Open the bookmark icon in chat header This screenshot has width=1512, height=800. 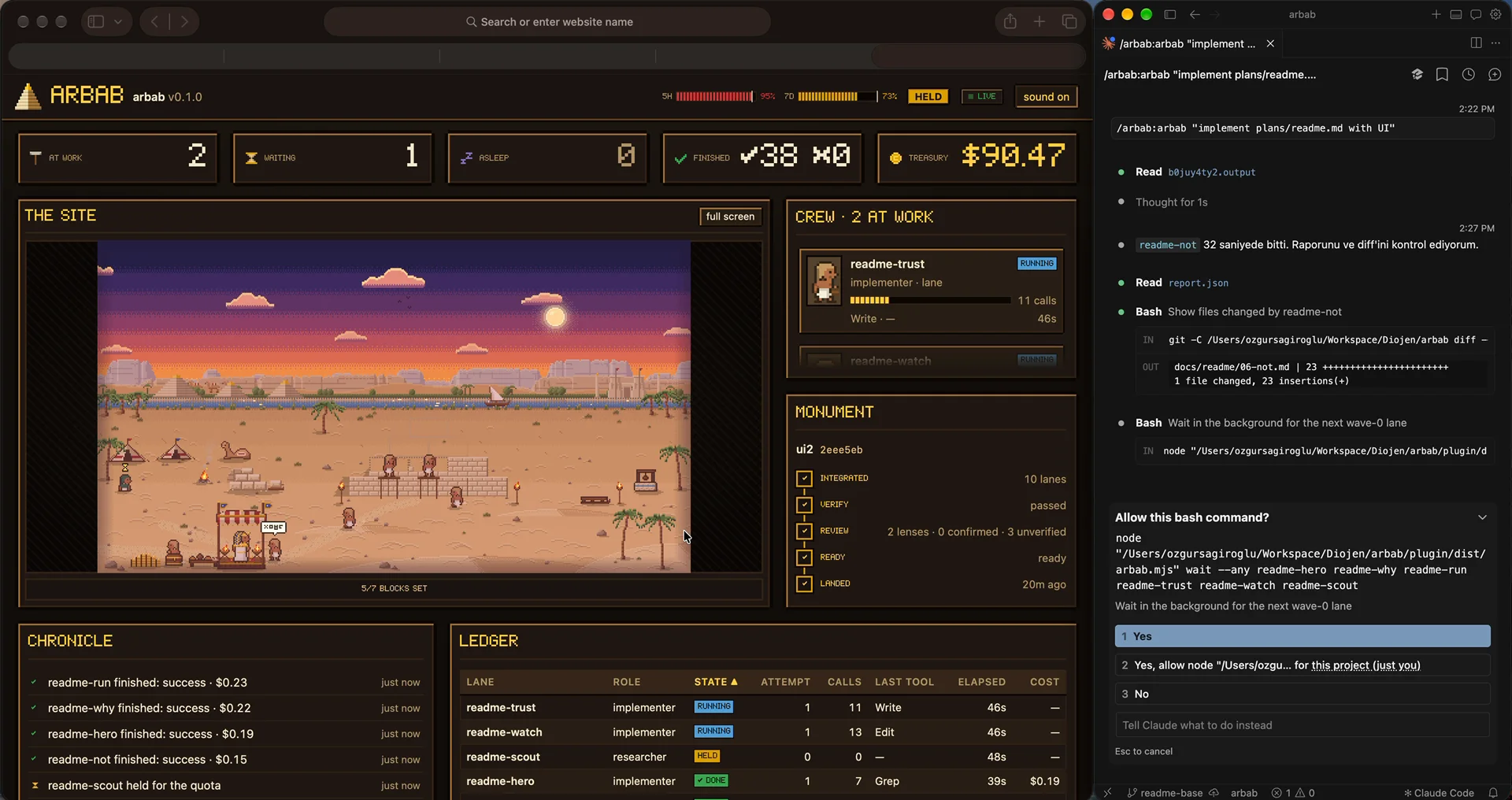coord(1442,74)
